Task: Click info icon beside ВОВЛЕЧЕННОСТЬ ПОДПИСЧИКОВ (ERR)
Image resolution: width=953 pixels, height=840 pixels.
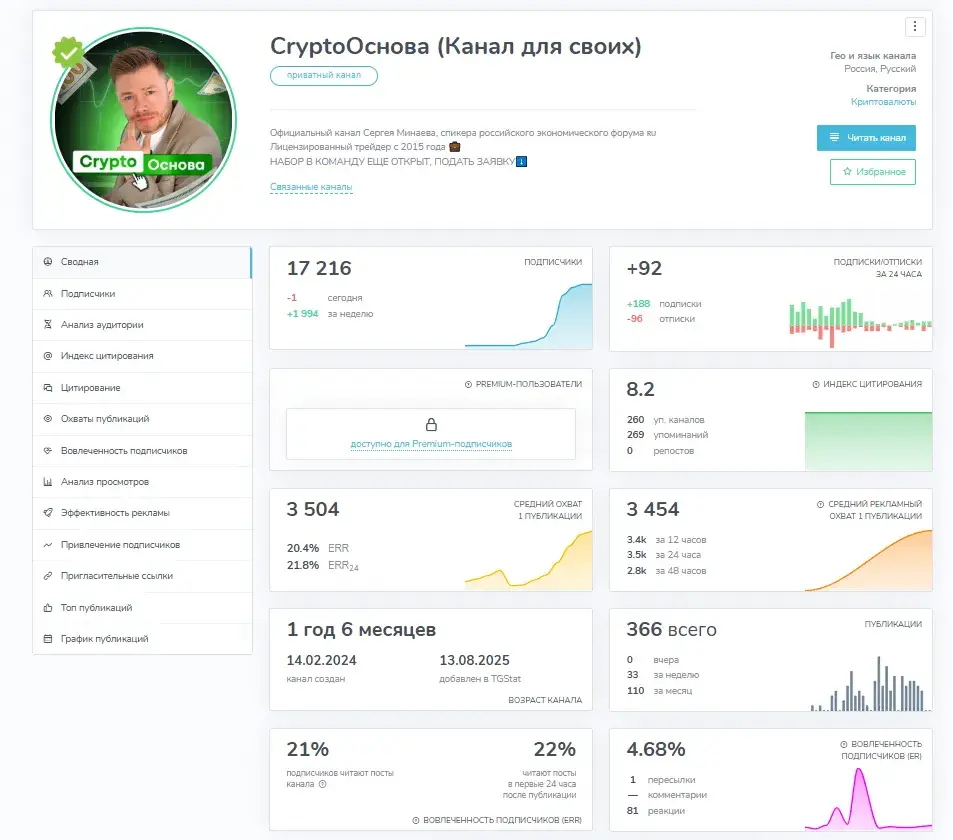Action: click(416, 821)
